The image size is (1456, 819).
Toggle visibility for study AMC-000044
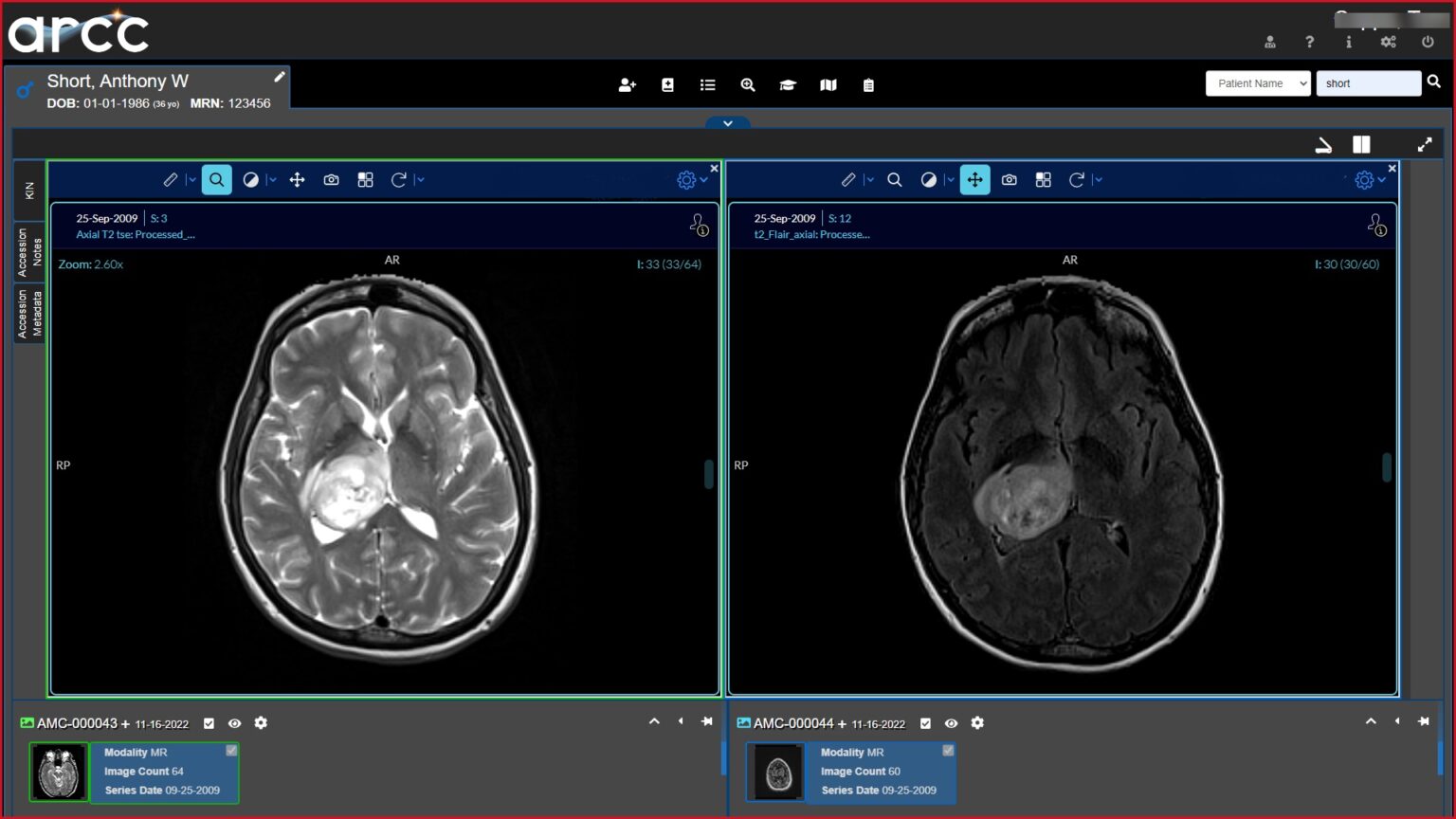952,722
